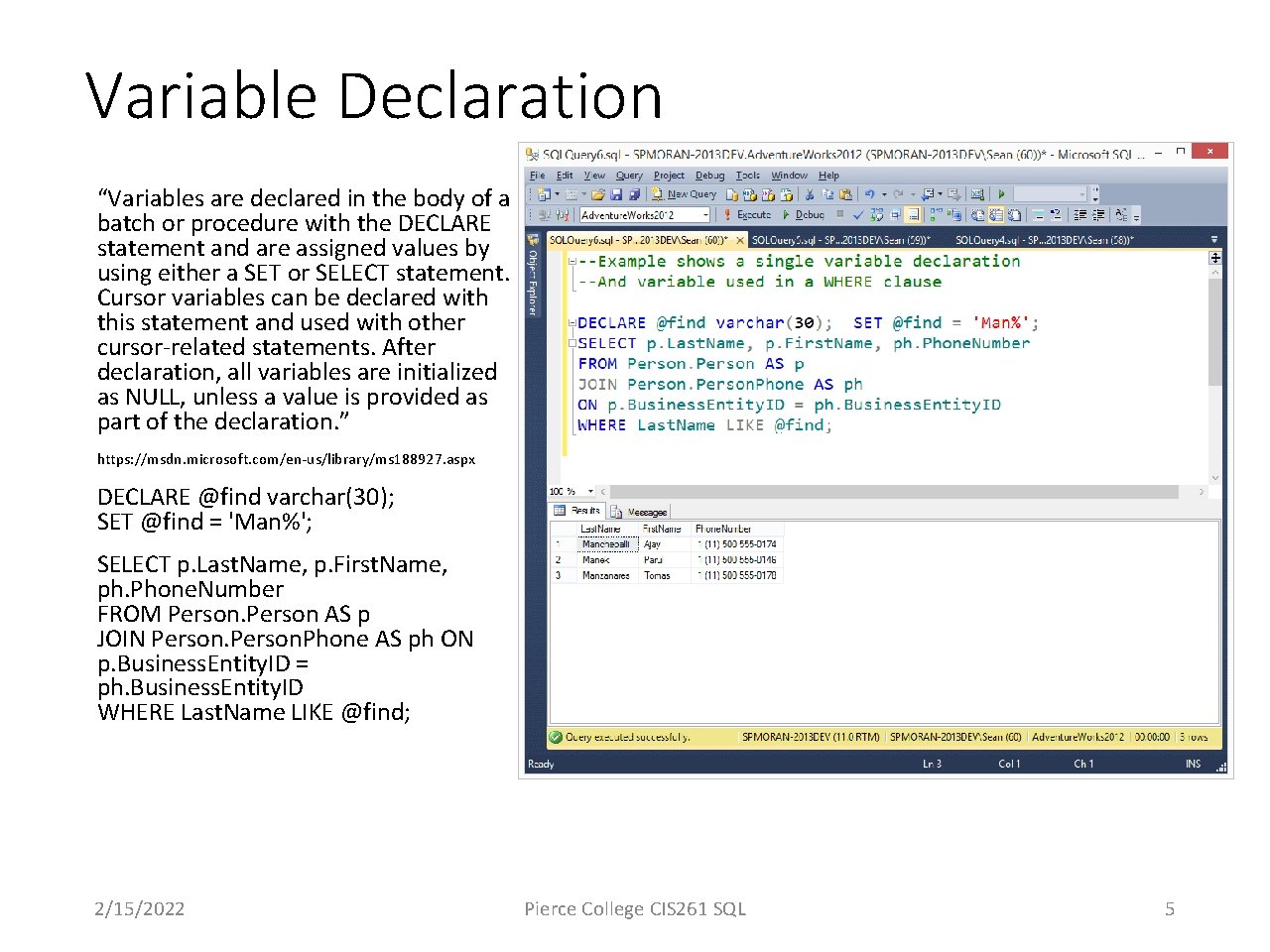Screen dimensions: 1270x952
Task: Click the Cut scissors icon
Action: [x=809, y=194]
